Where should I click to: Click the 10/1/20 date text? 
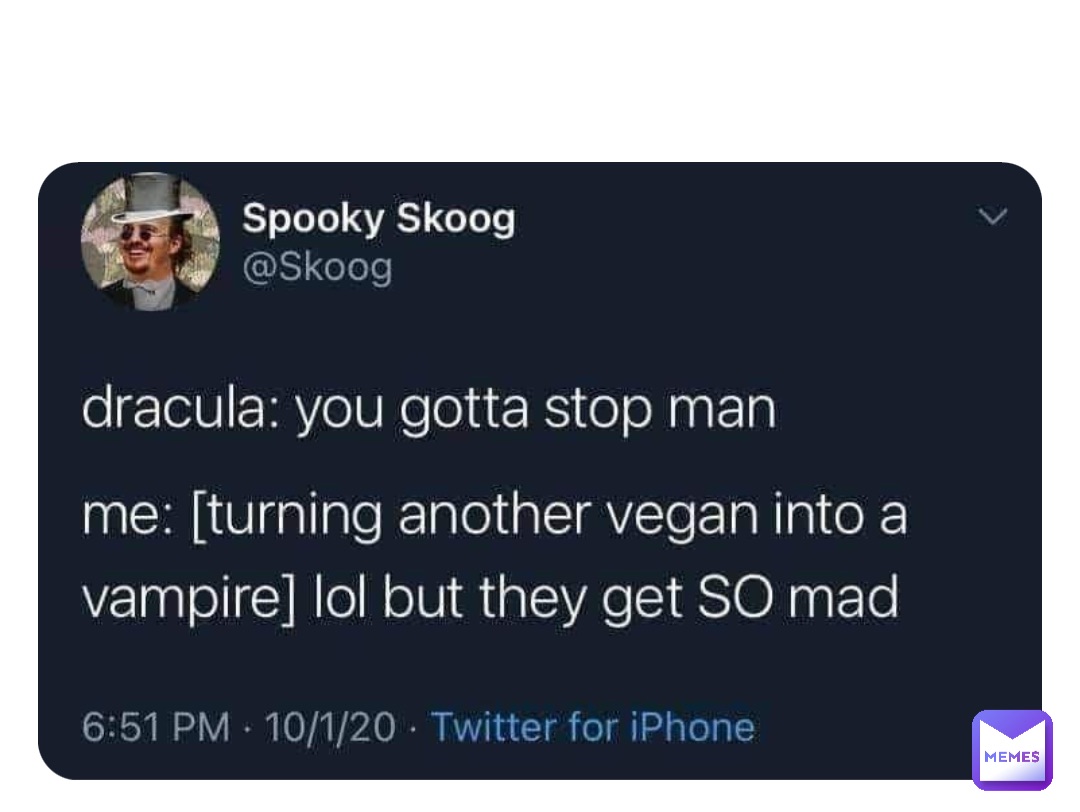click(330, 727)
